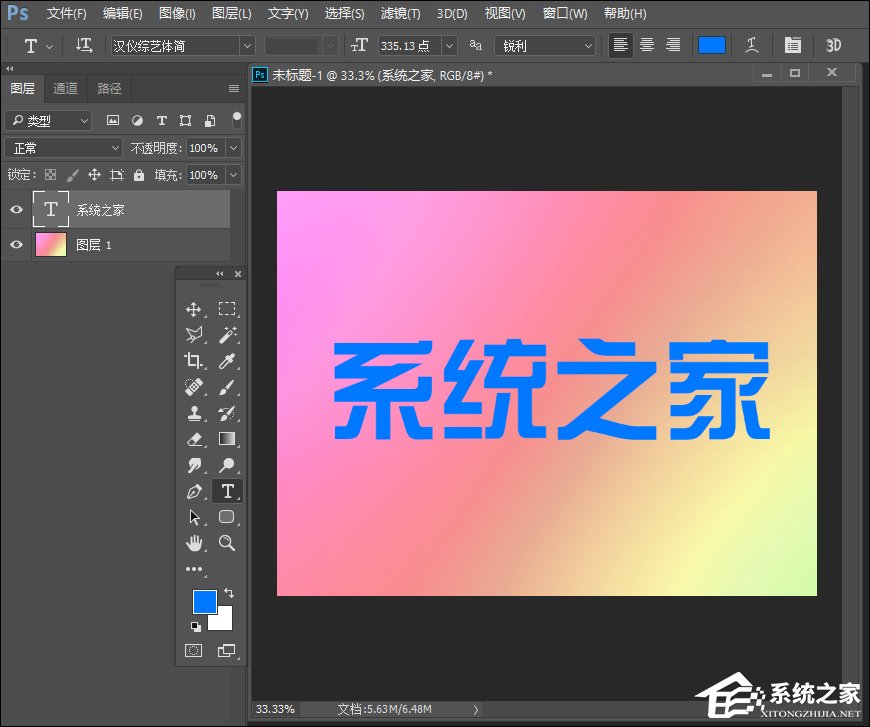Activate the Zoom tool
870x727 pixels.
coord(227,543)
